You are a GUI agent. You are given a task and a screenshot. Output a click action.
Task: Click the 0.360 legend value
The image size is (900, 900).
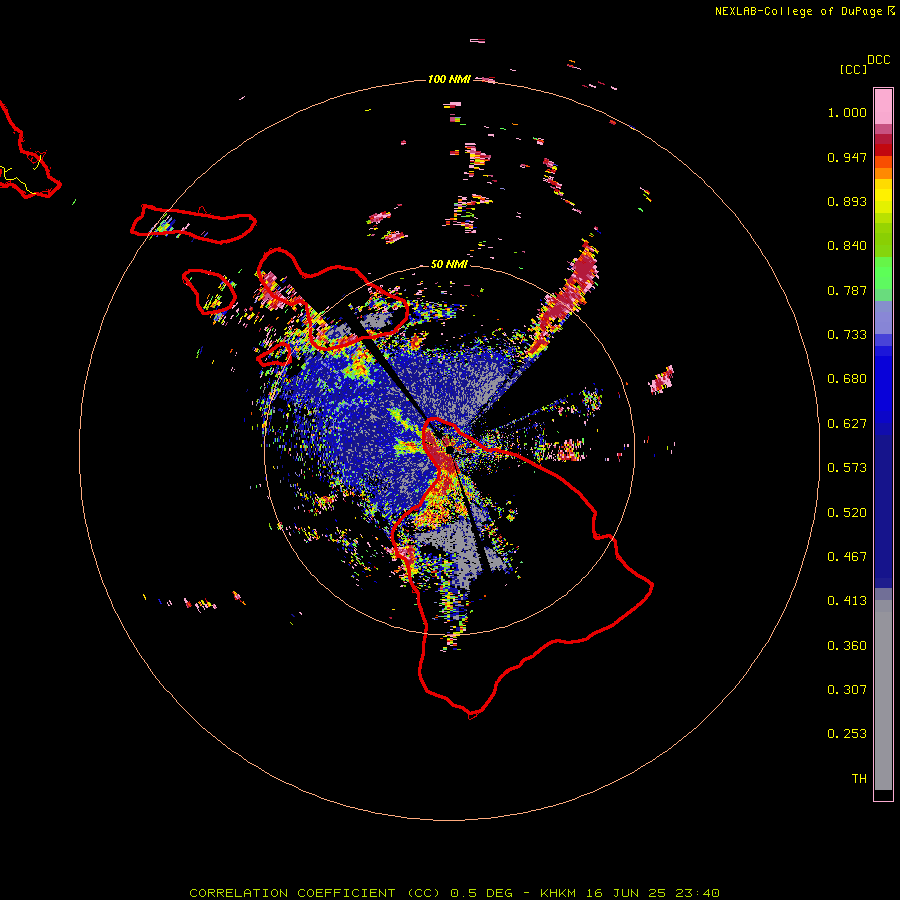click(x=847, y=646)
